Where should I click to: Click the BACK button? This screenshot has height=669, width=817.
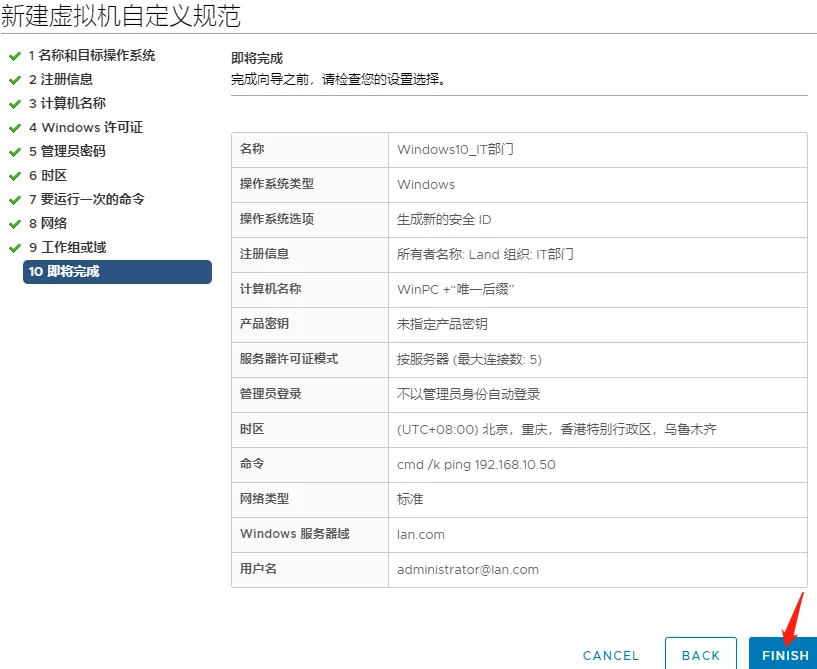point(700,655)
